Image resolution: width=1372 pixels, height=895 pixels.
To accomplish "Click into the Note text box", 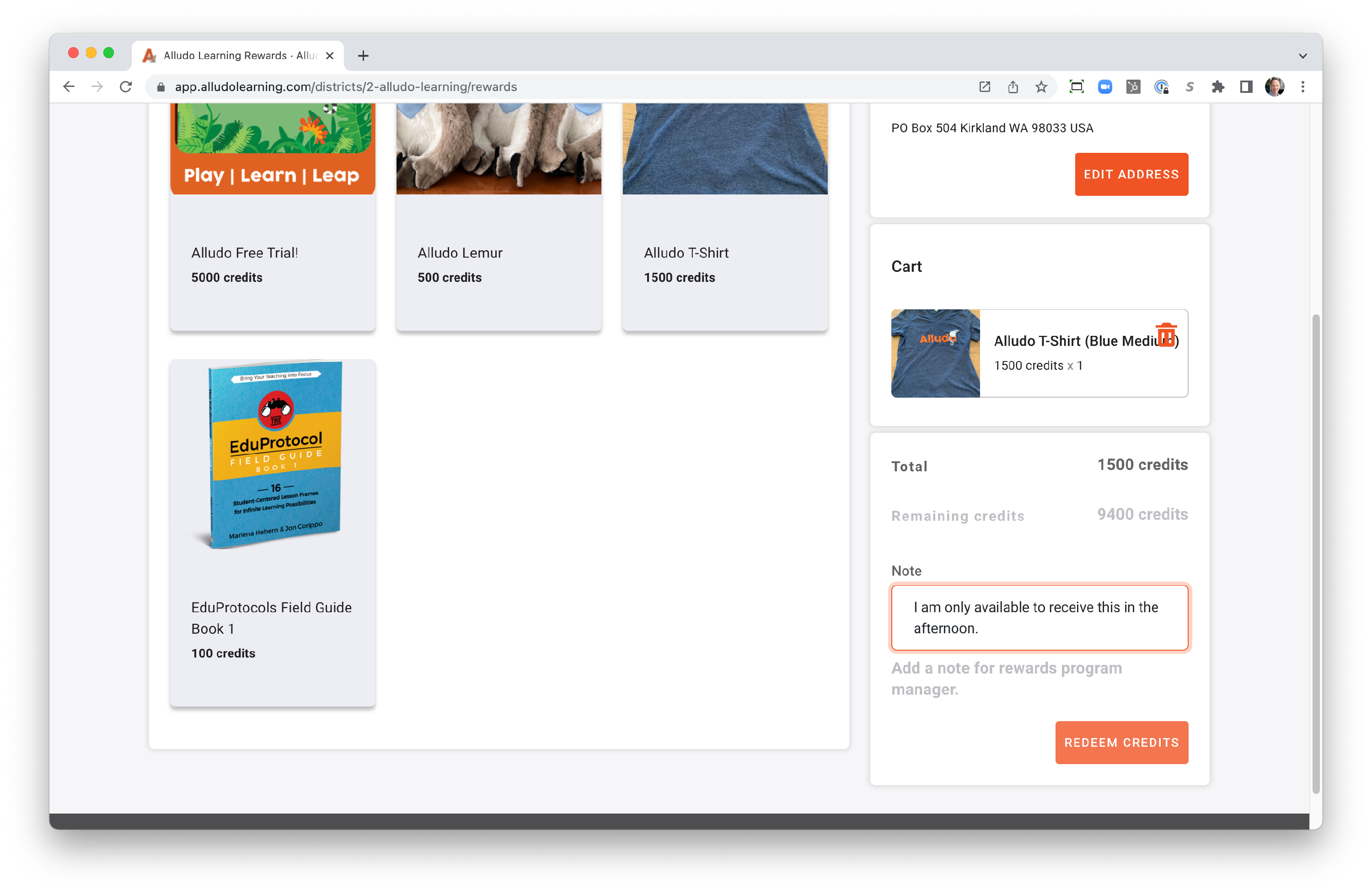I will [1039, 618].
